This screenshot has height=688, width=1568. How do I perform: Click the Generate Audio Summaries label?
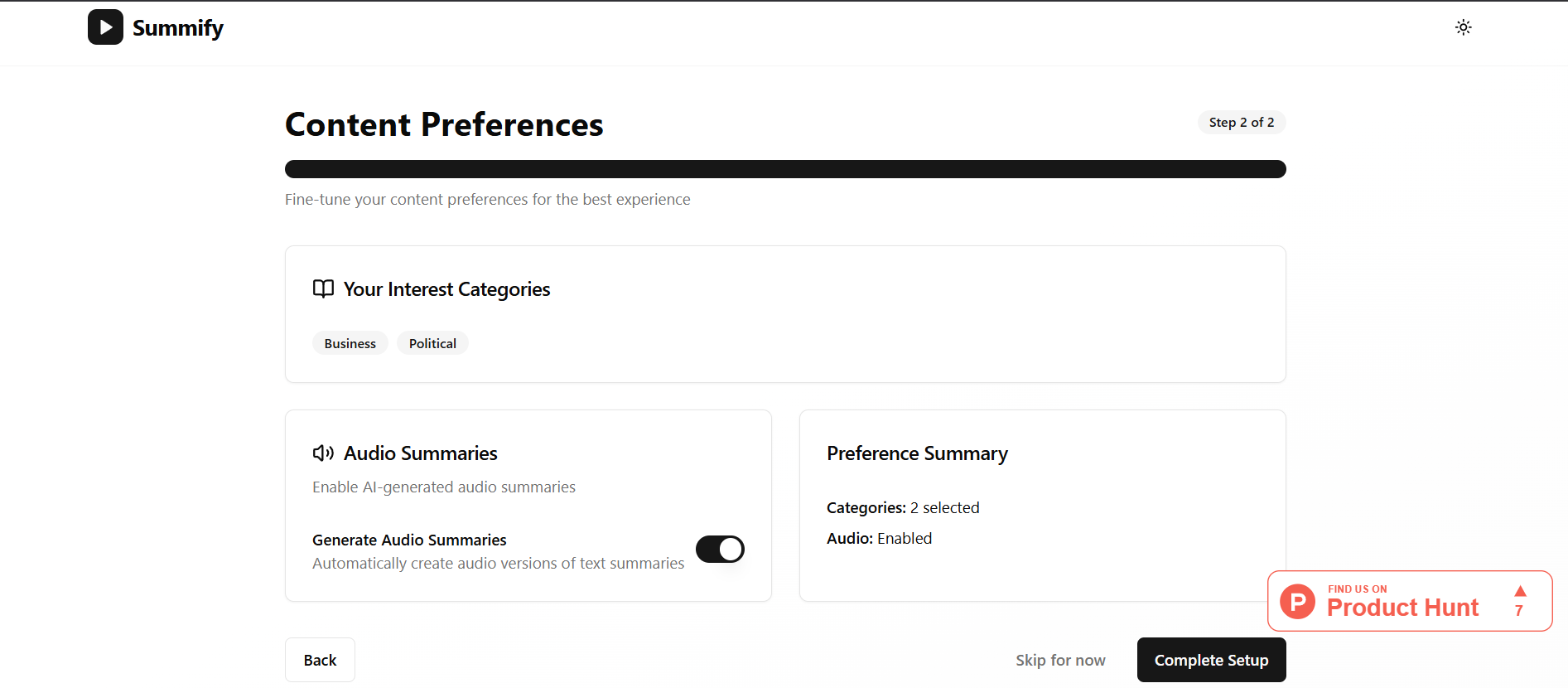pyautogui.click(x=409, y=540)
